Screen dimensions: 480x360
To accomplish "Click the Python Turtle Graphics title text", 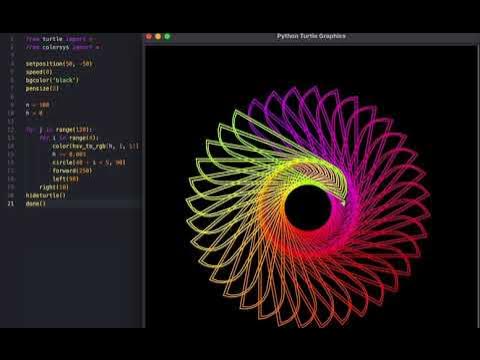I will tap(311, 36).
